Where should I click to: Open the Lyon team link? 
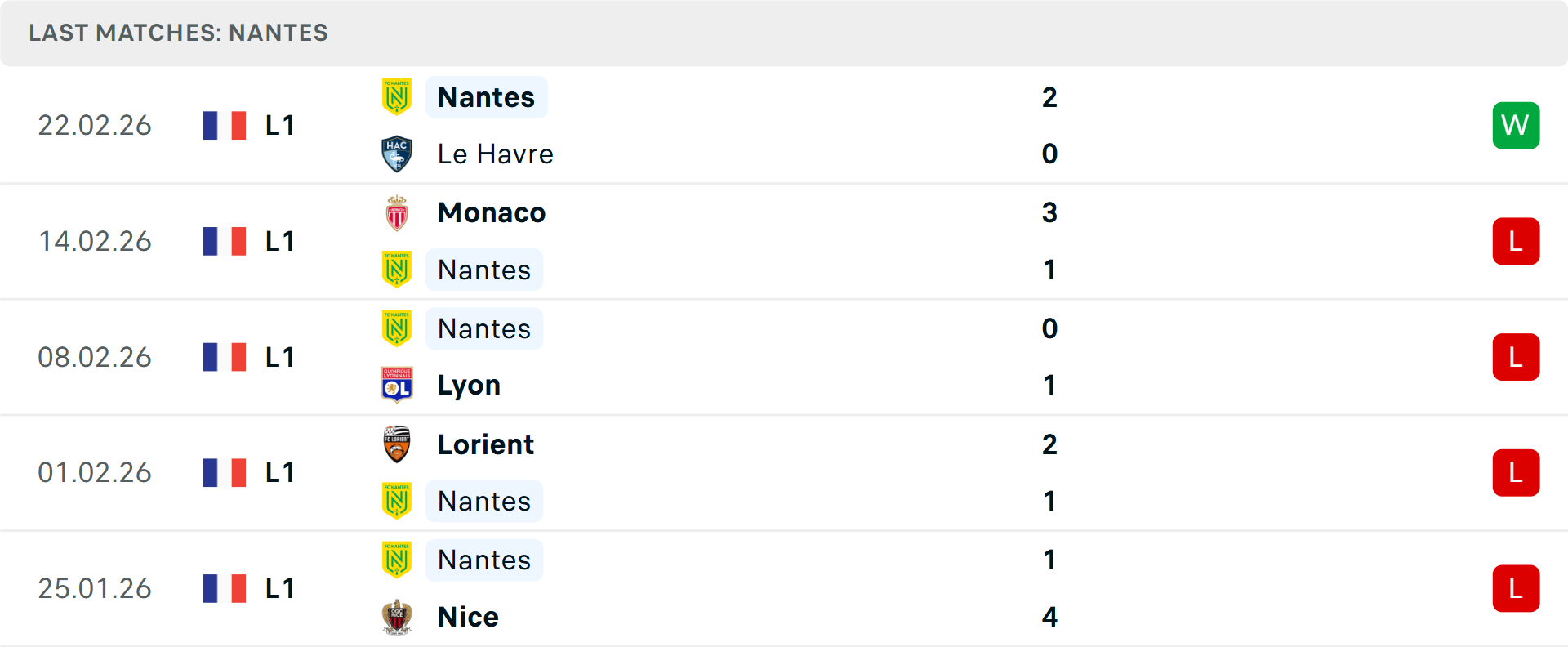pos(469,385)
